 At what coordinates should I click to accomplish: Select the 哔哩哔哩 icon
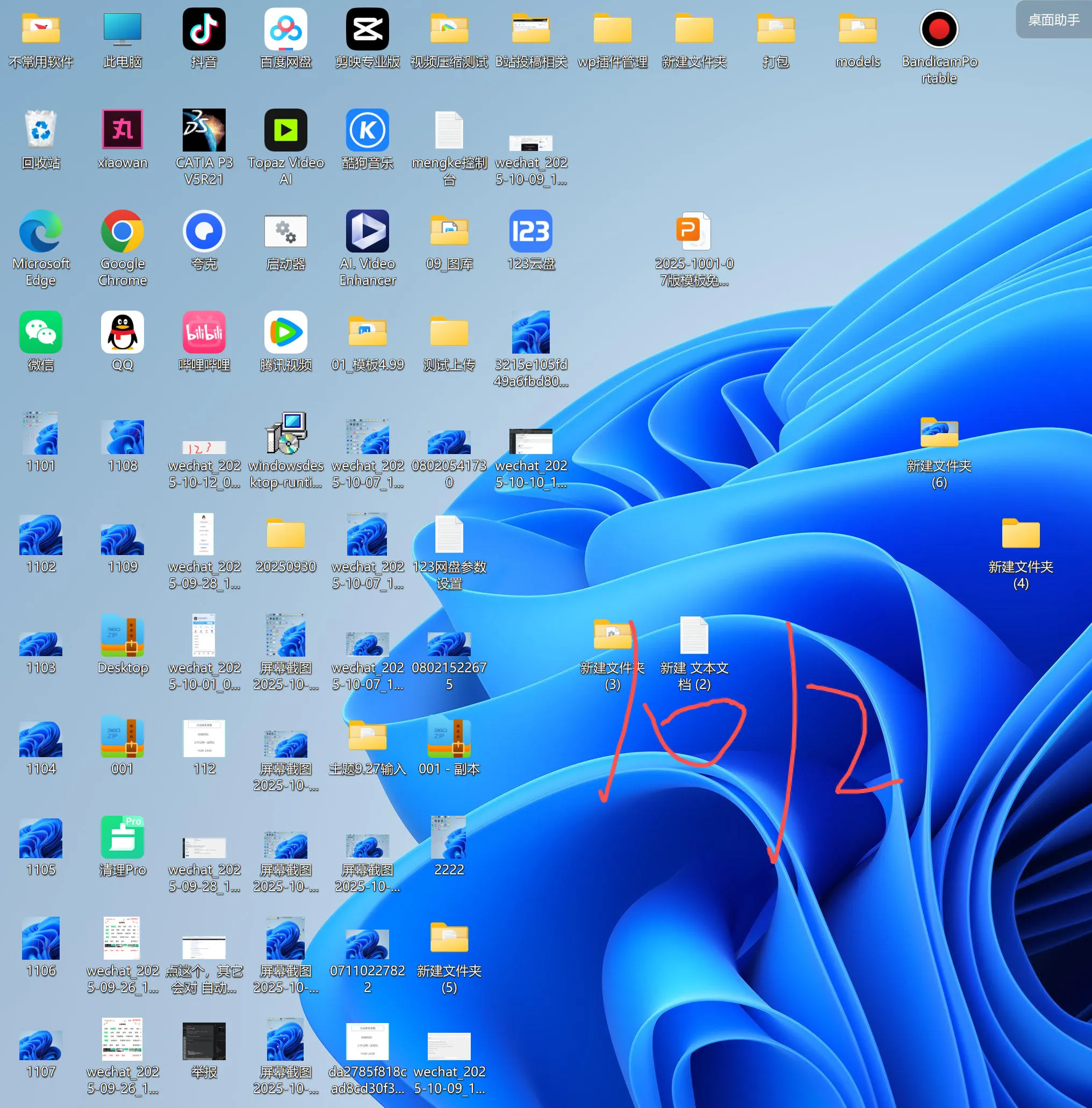204,332
